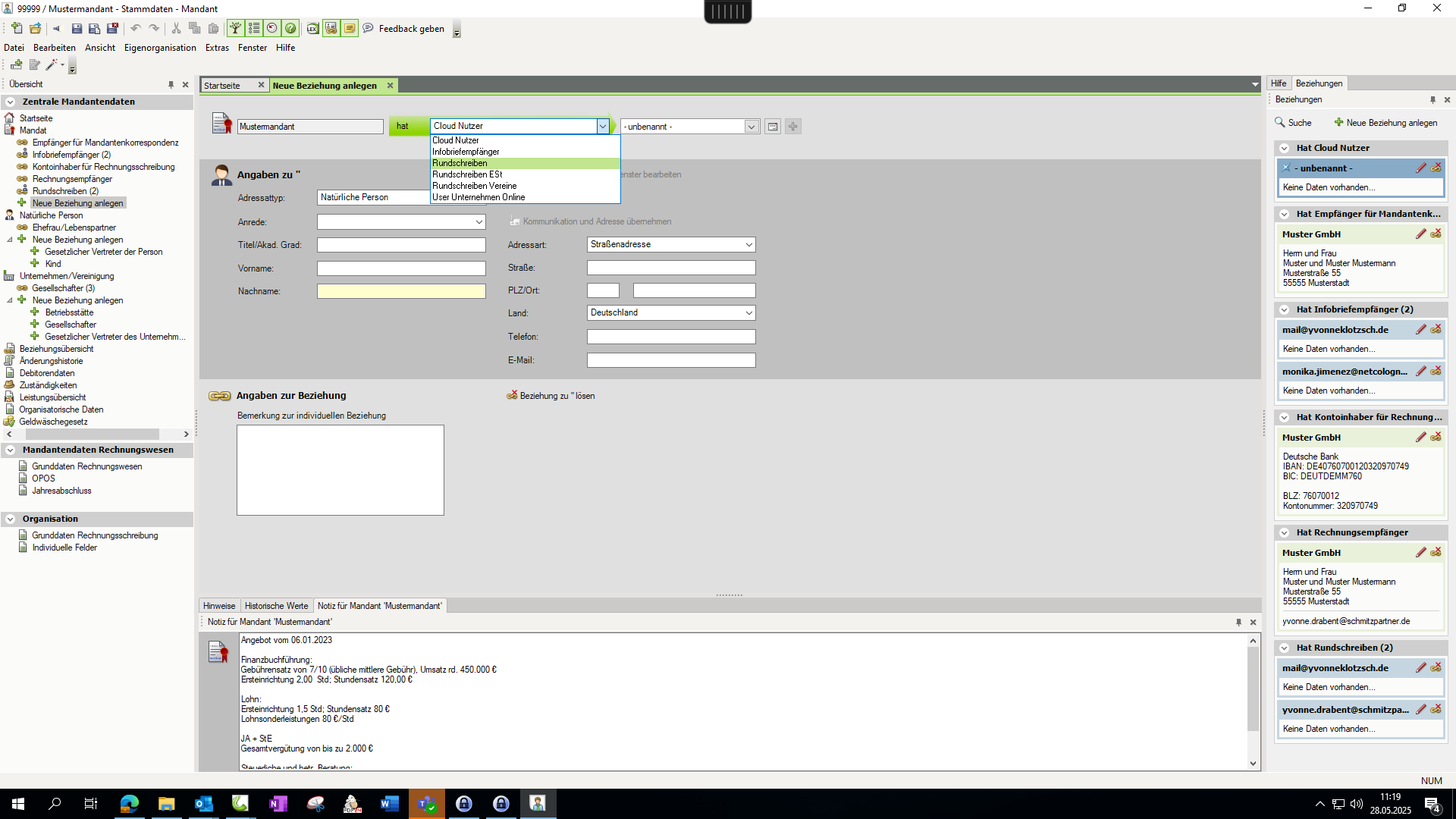Collapse the Hat Infobriefempfänger group
This screenshot has height=819, width=1456.
(1285, 309)
